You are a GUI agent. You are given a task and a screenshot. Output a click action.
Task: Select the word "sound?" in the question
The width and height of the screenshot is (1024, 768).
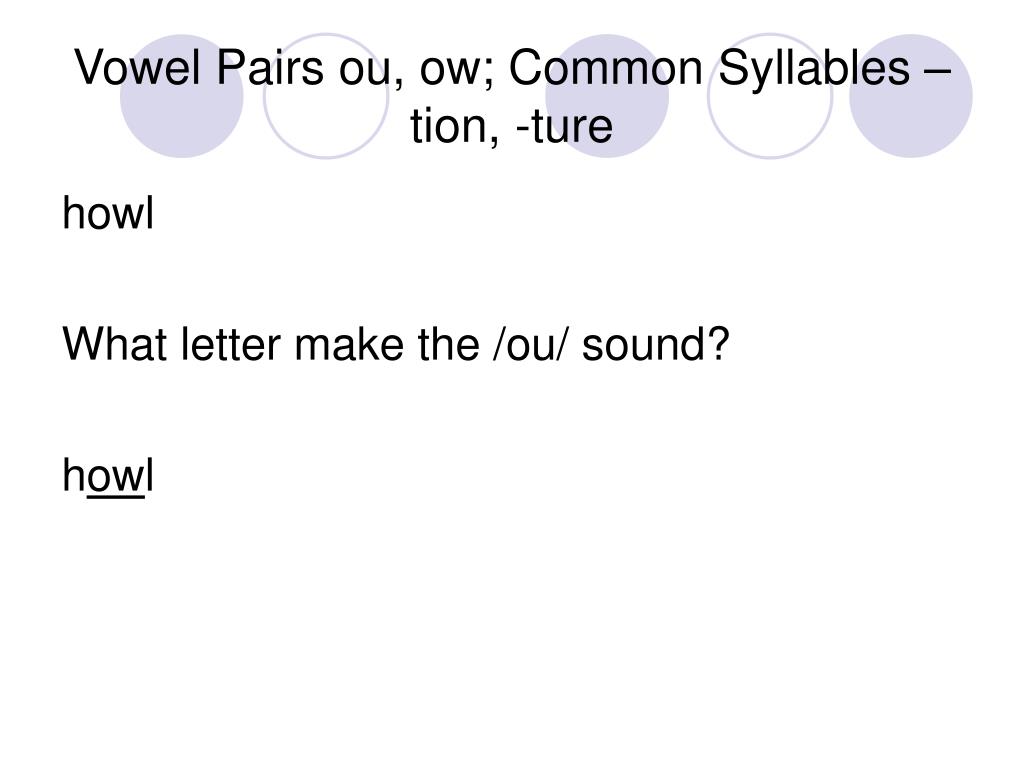[x=655, y=344]
